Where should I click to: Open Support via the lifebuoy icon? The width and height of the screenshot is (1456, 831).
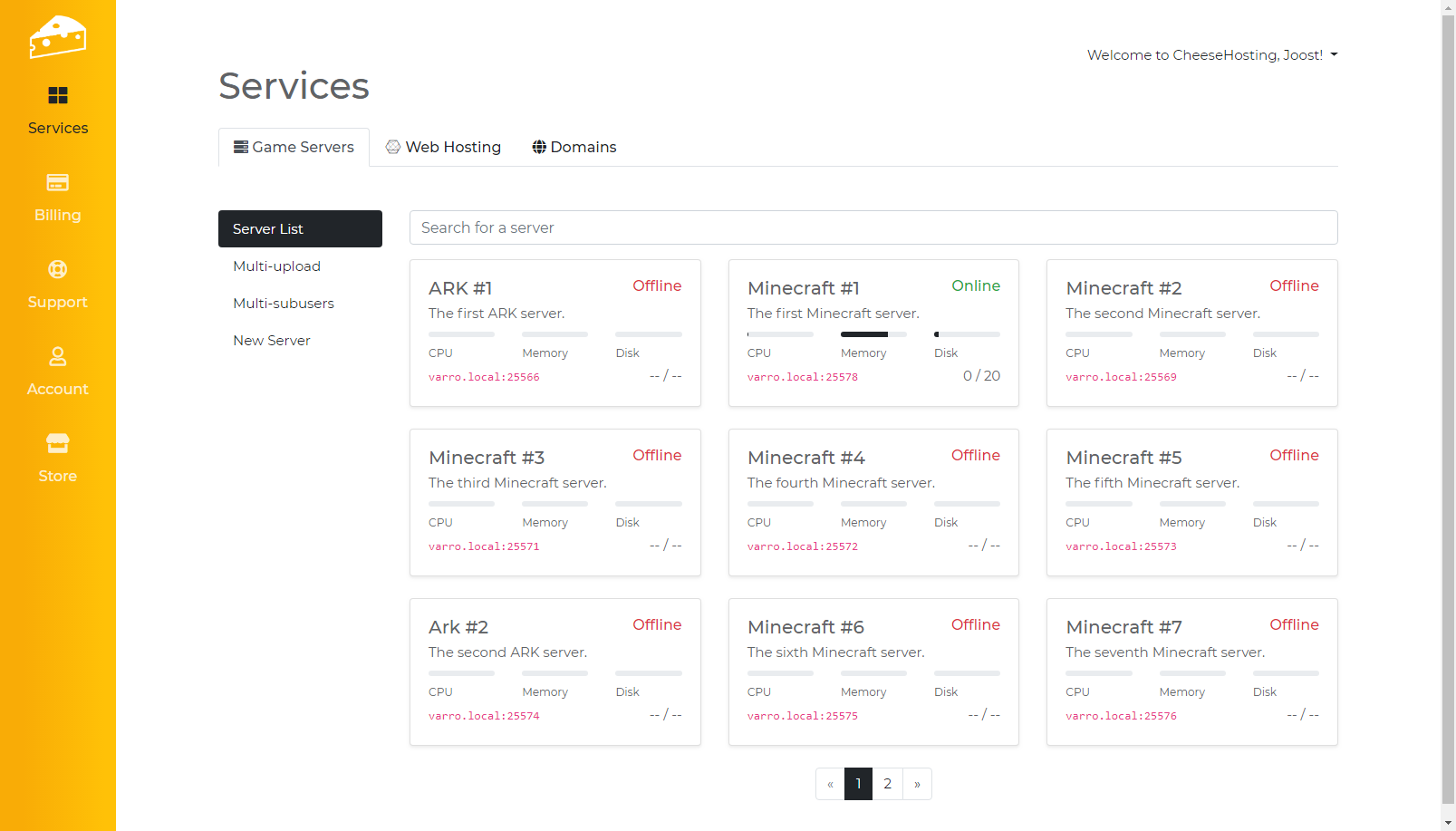click(x=57, y=269)
